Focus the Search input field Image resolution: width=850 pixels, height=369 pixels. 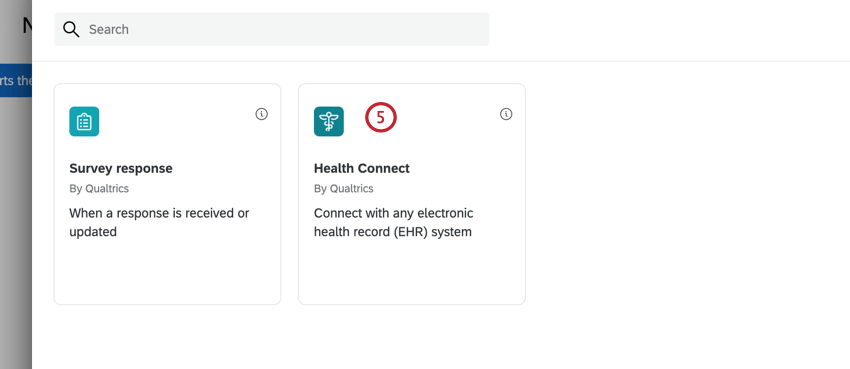272,29
